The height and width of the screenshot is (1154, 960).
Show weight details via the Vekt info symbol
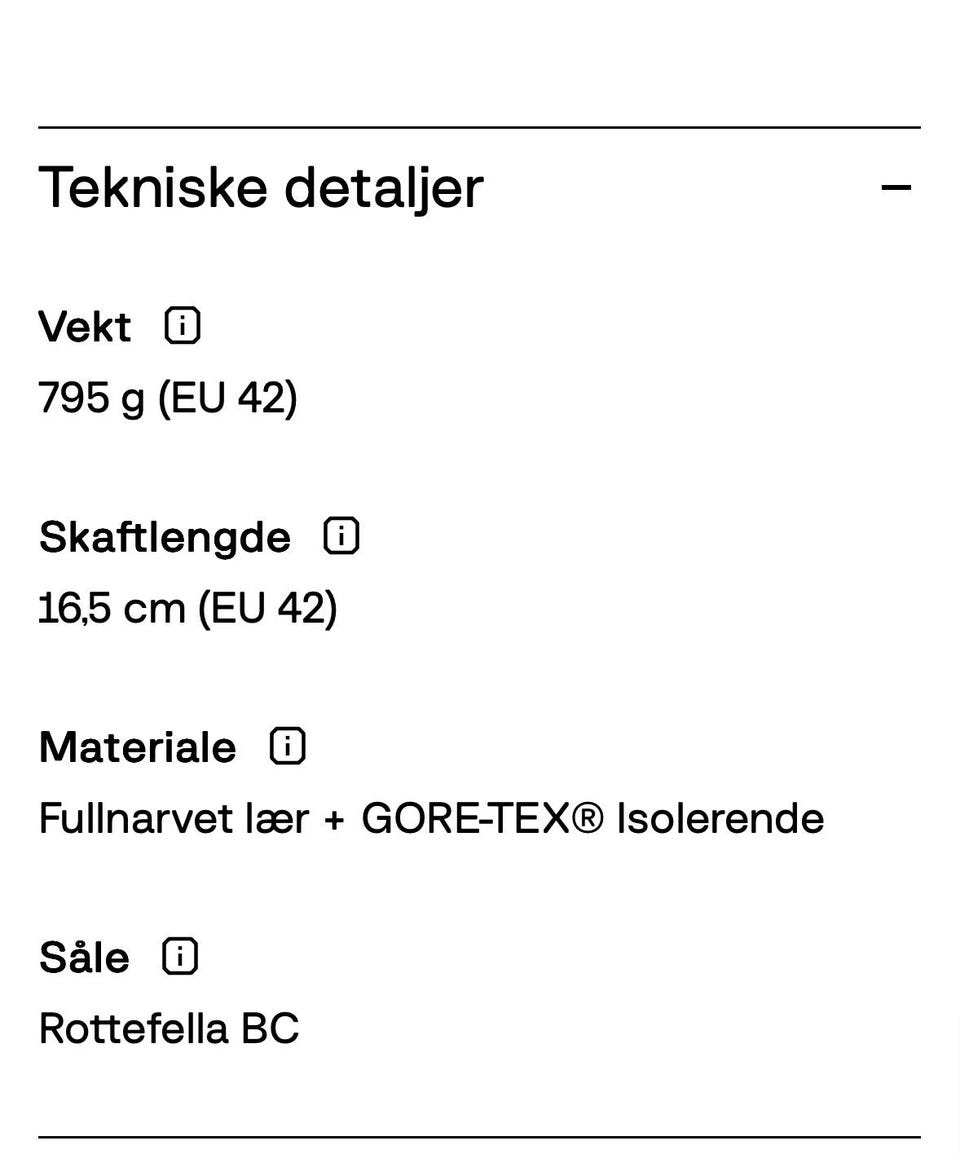(x=182, y=324)
